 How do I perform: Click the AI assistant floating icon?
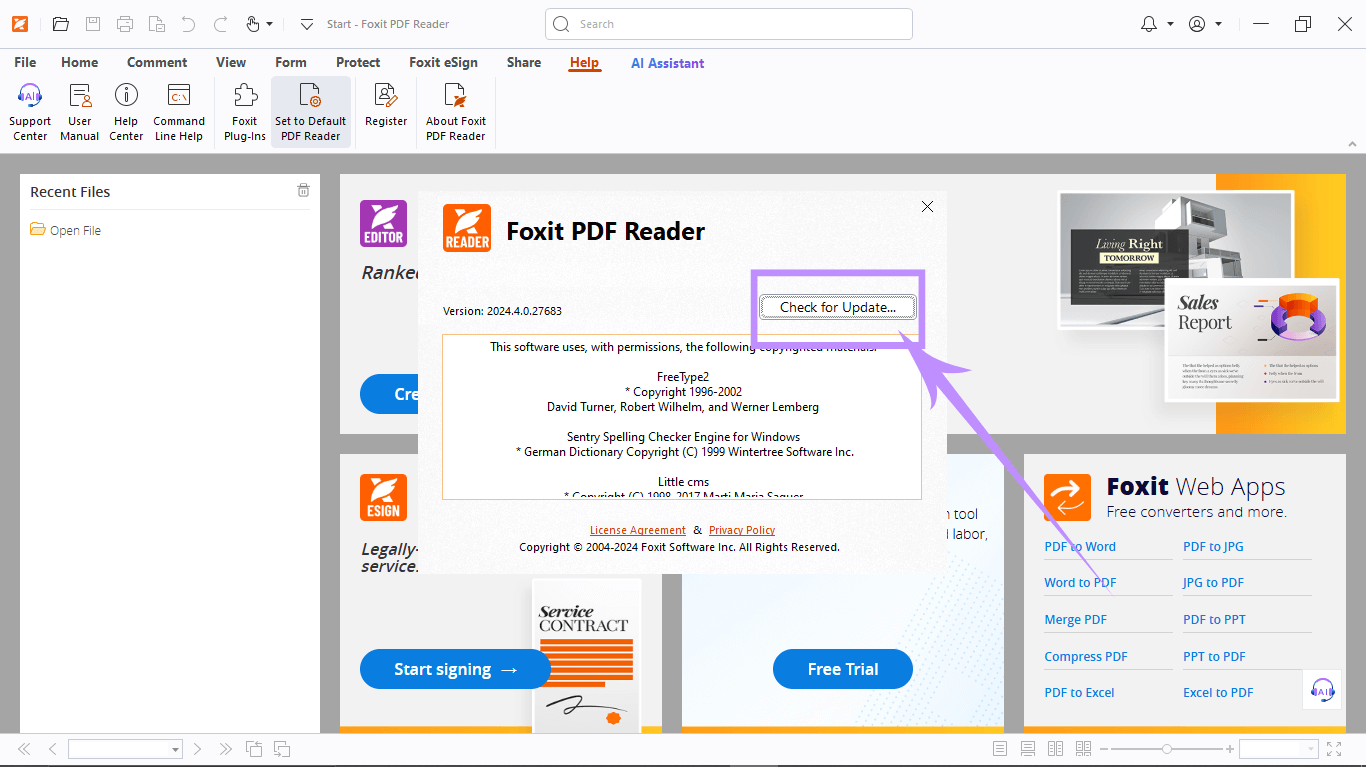click(1322, 689)
